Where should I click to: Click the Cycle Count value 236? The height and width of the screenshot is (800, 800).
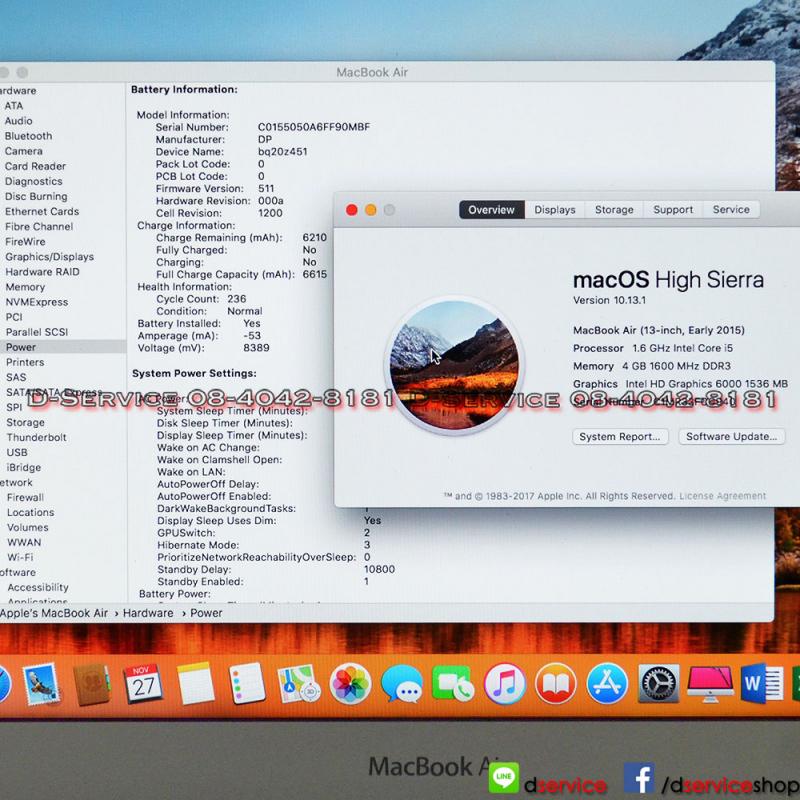pos(237,299)
